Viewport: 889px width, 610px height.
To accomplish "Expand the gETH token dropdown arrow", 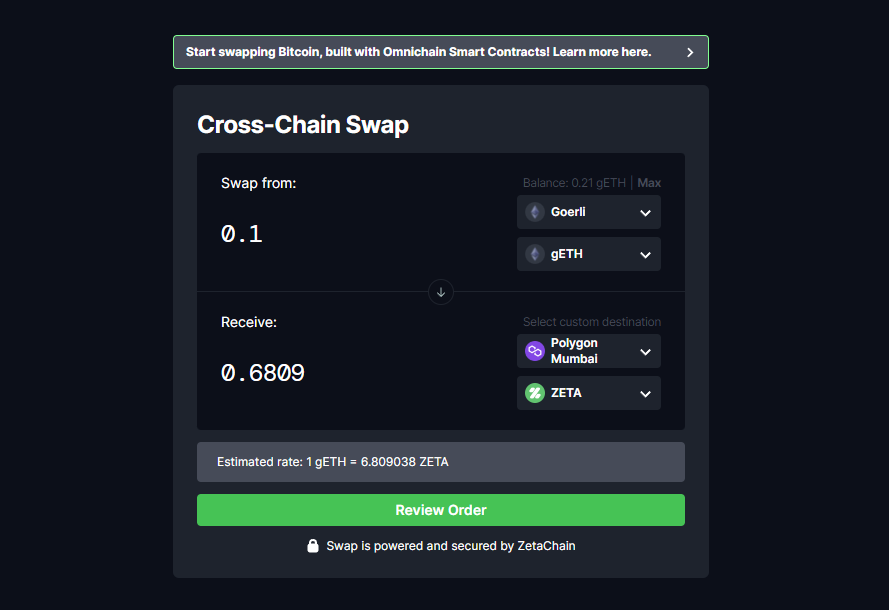I will (x=645, y=255).
